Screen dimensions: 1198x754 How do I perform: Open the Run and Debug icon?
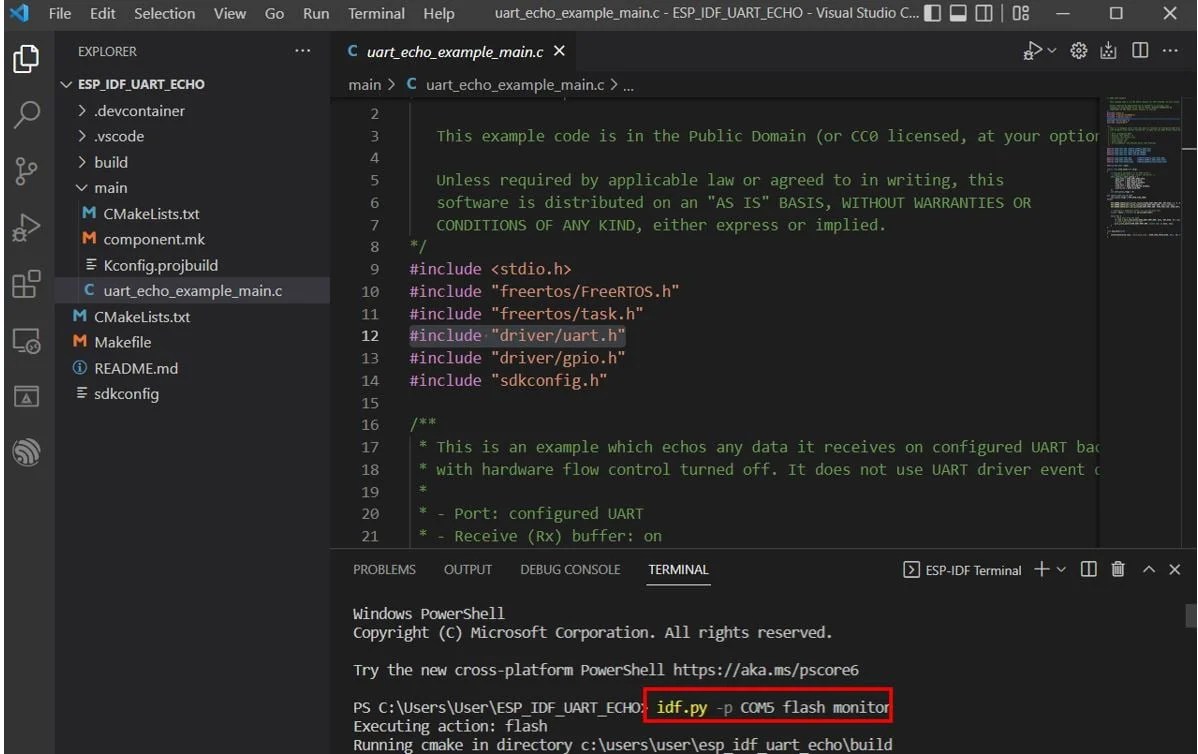click(26, 227)
